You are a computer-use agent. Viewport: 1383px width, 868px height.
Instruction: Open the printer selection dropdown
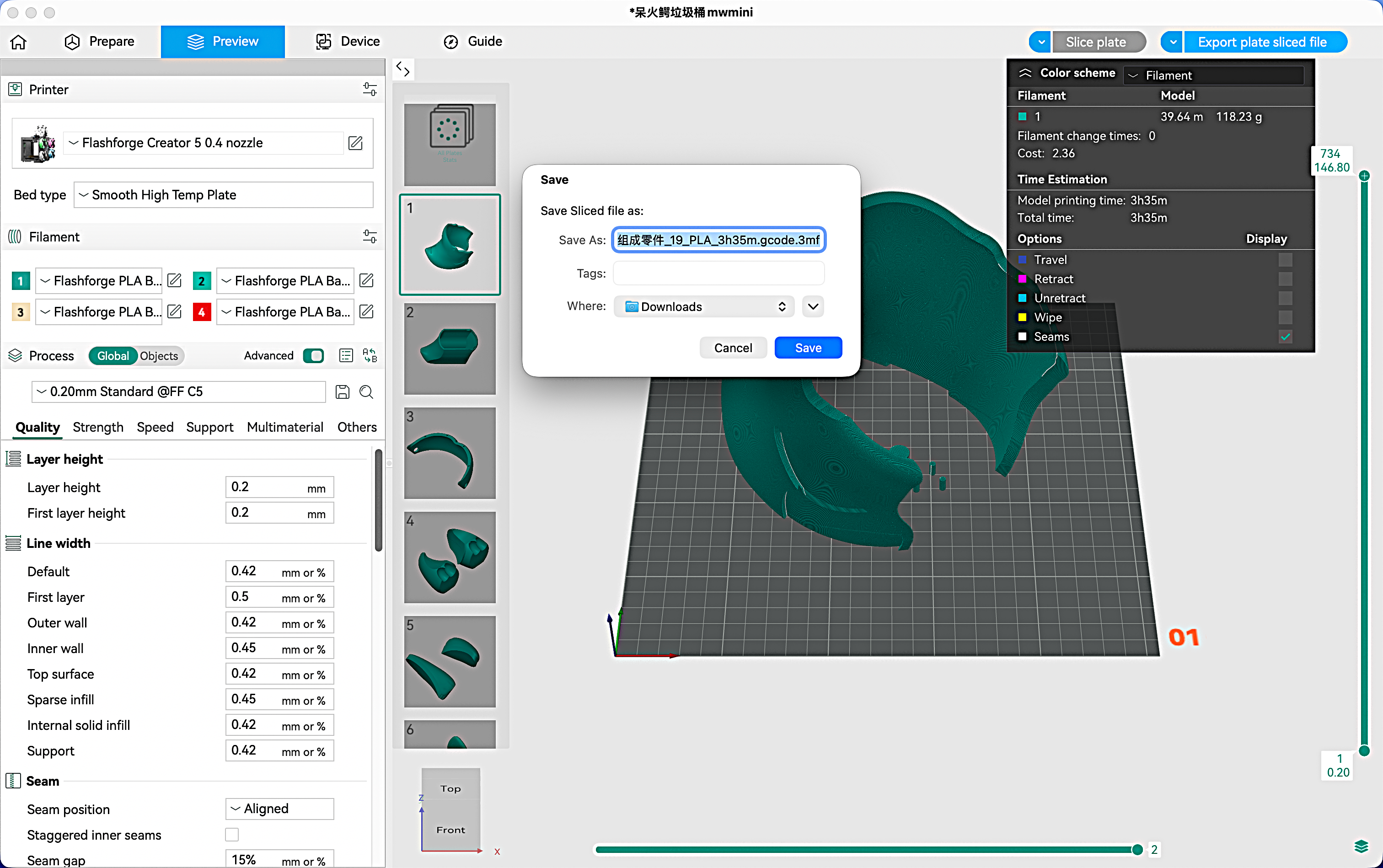pyautogui.click(x=204, y=143)
